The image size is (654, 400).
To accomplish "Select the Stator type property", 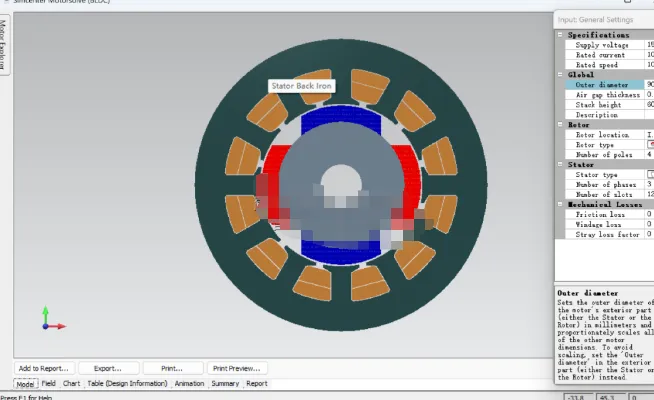I will 605,174.
